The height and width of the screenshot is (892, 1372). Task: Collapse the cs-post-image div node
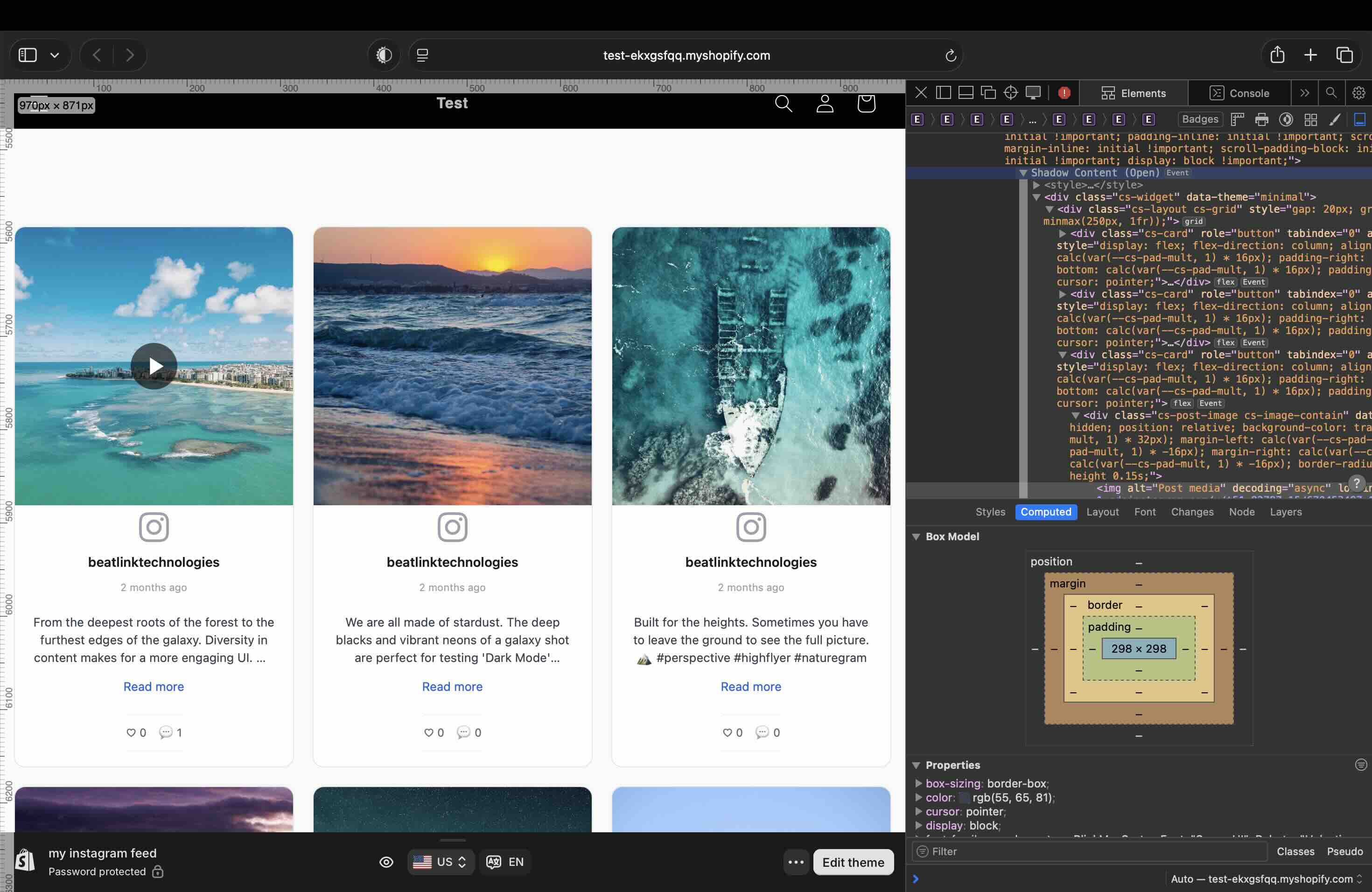pyautogui.click(x=1076, y=416)
